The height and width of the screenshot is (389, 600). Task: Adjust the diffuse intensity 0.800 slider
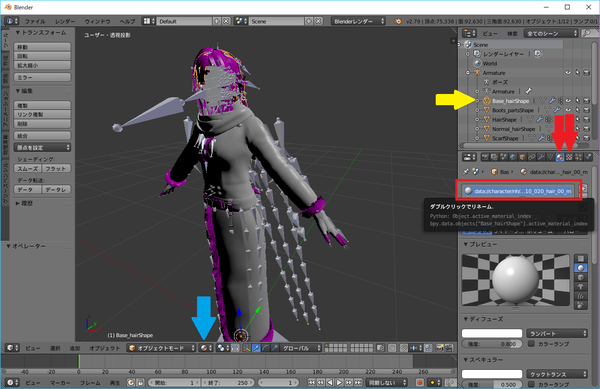point(492,344)
